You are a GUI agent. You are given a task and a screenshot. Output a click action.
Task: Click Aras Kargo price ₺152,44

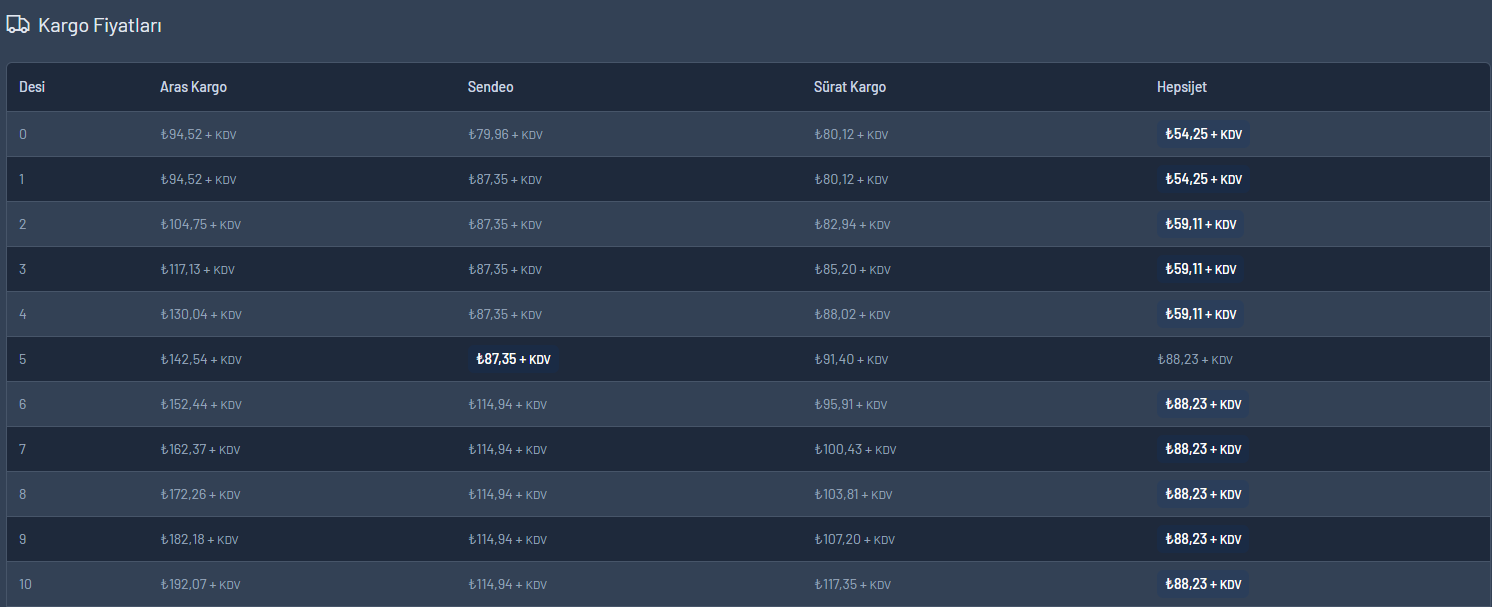click(201, 404)
